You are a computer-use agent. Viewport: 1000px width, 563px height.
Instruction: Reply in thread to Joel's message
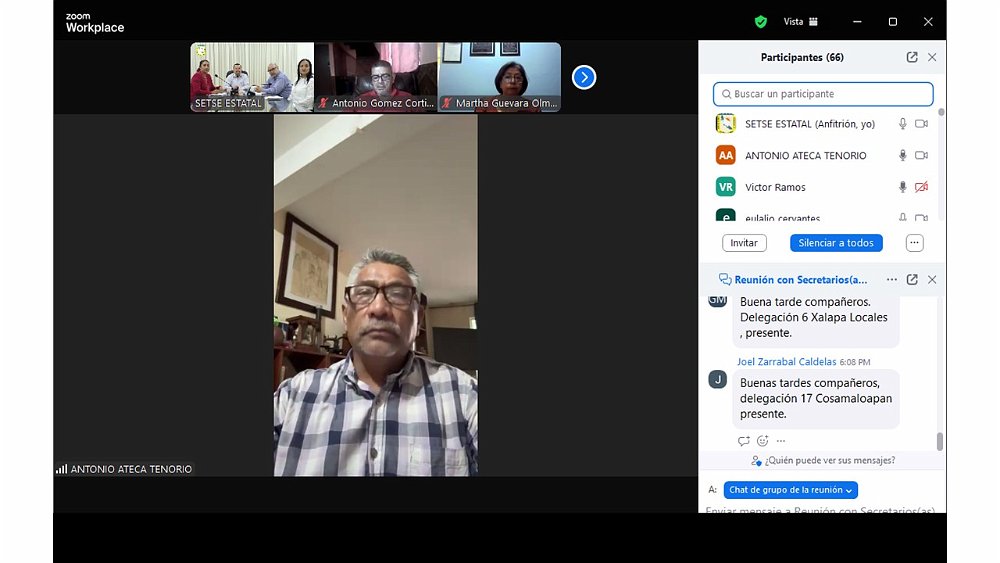point(743,441)
